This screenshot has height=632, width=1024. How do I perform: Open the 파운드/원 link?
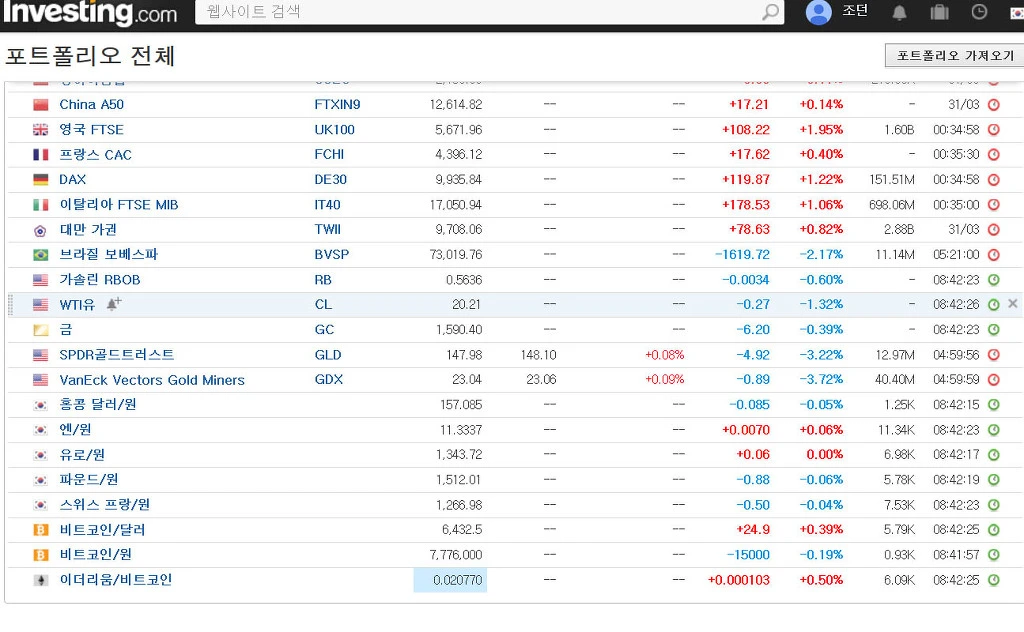click(x=89, y=479)
